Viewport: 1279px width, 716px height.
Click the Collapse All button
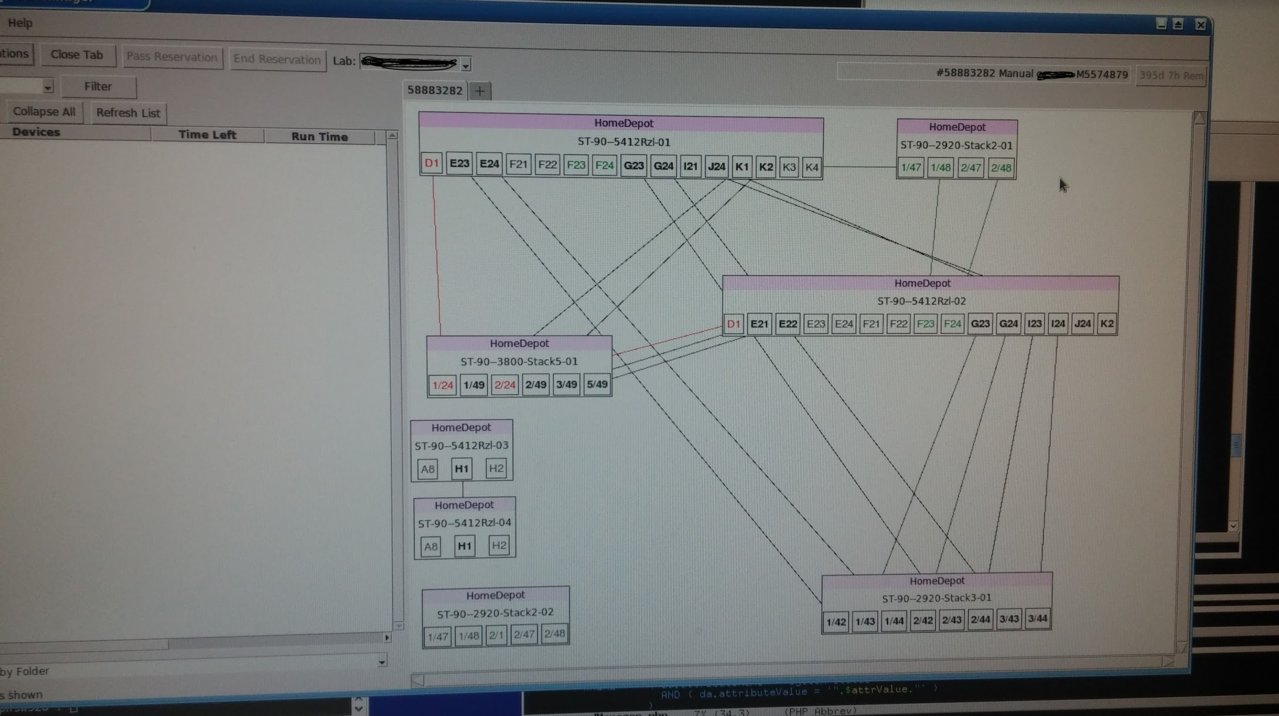point(43,112)
